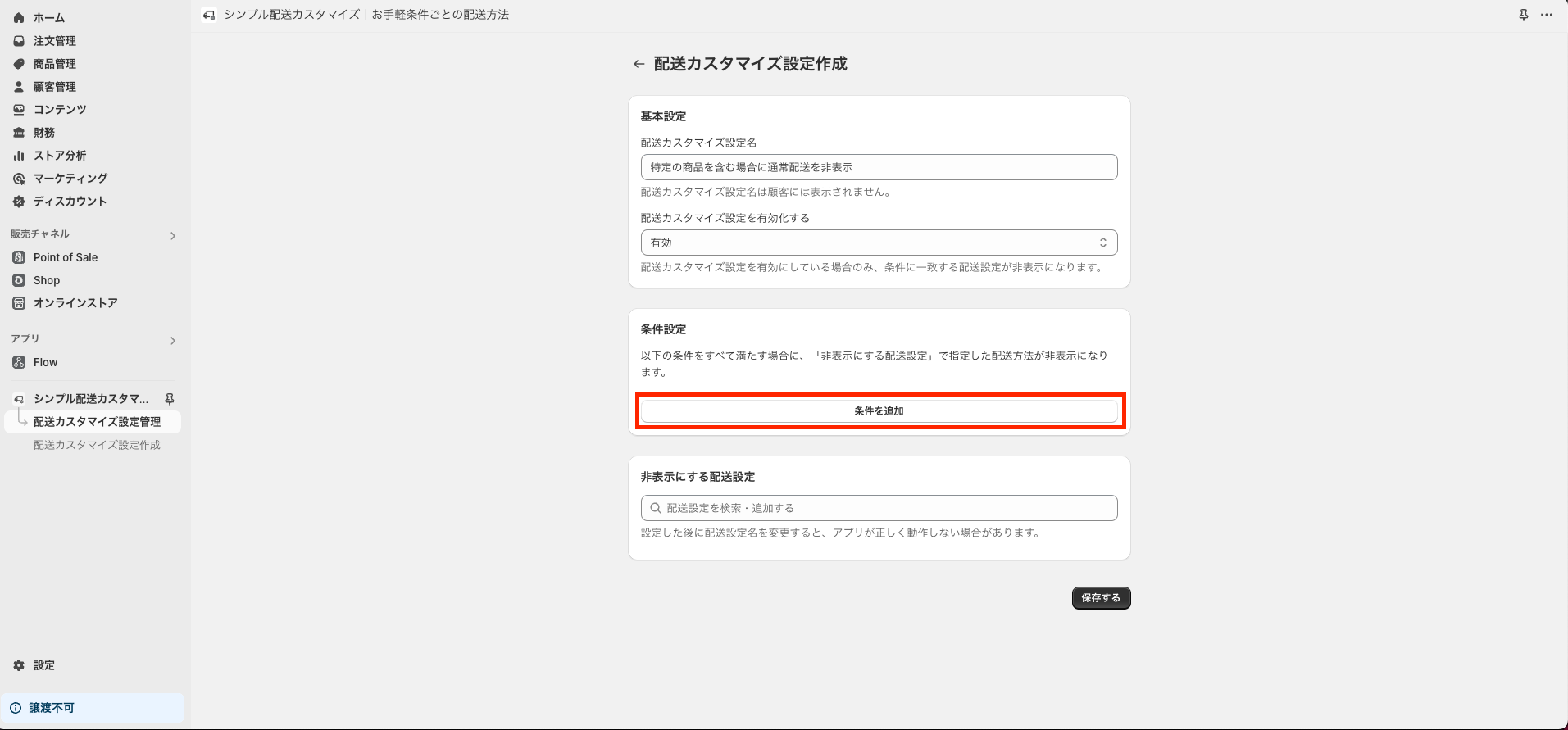This screenshot has width=1568, height=730.
Task: Click the 配送カスタマイズ設定を有効化する label
Action: (725, 218)
